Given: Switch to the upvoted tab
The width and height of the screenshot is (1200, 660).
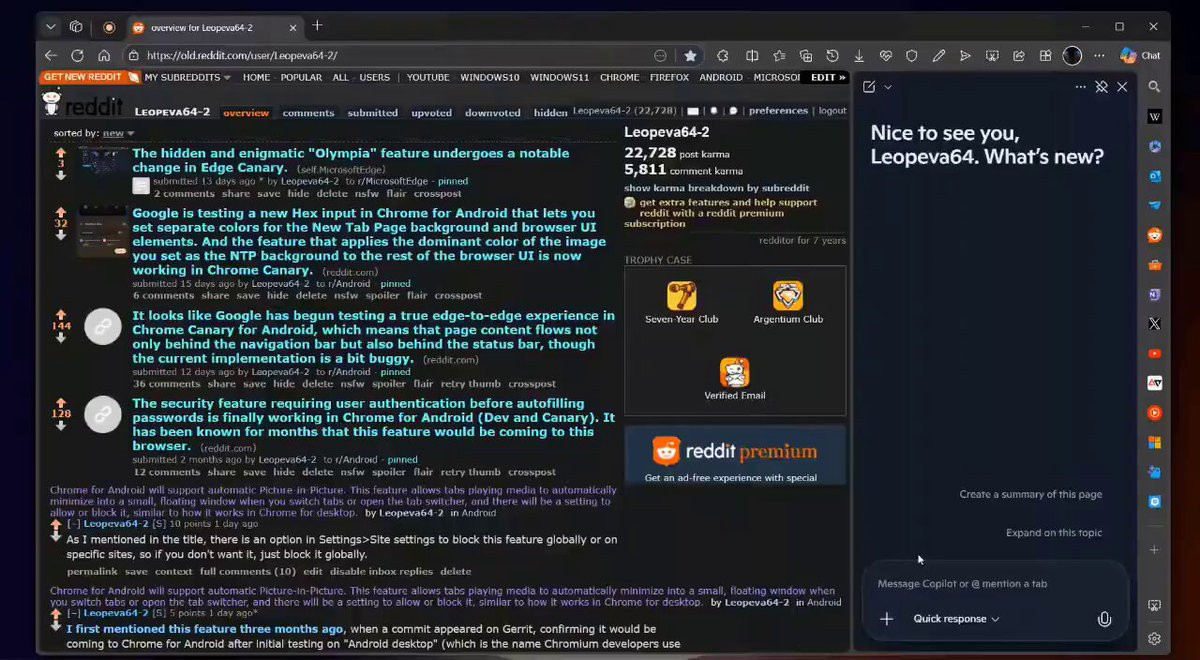Looking at the screenshot, I should pos(431,113).
